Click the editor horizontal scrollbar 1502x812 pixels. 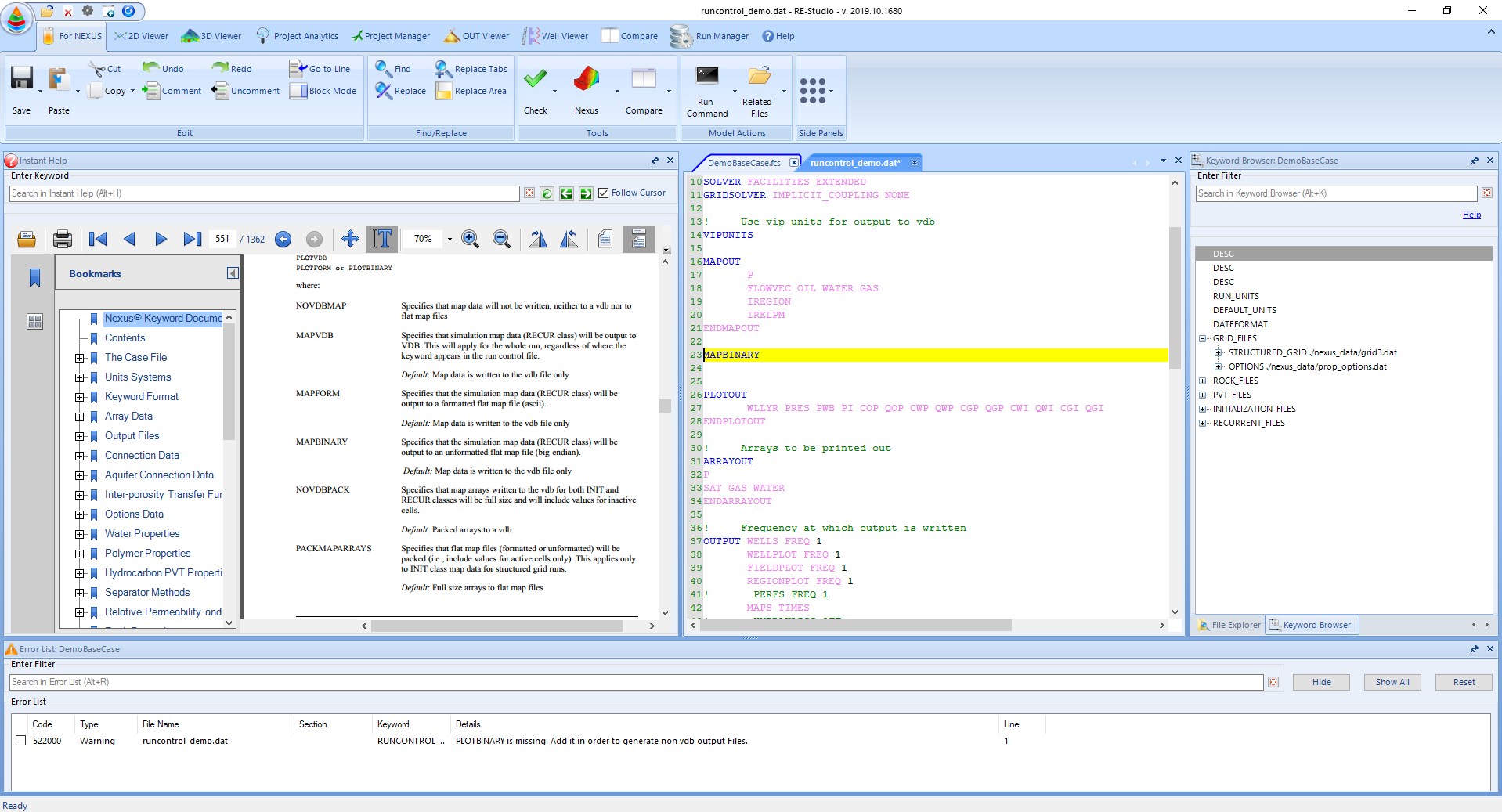click(855, 626)
